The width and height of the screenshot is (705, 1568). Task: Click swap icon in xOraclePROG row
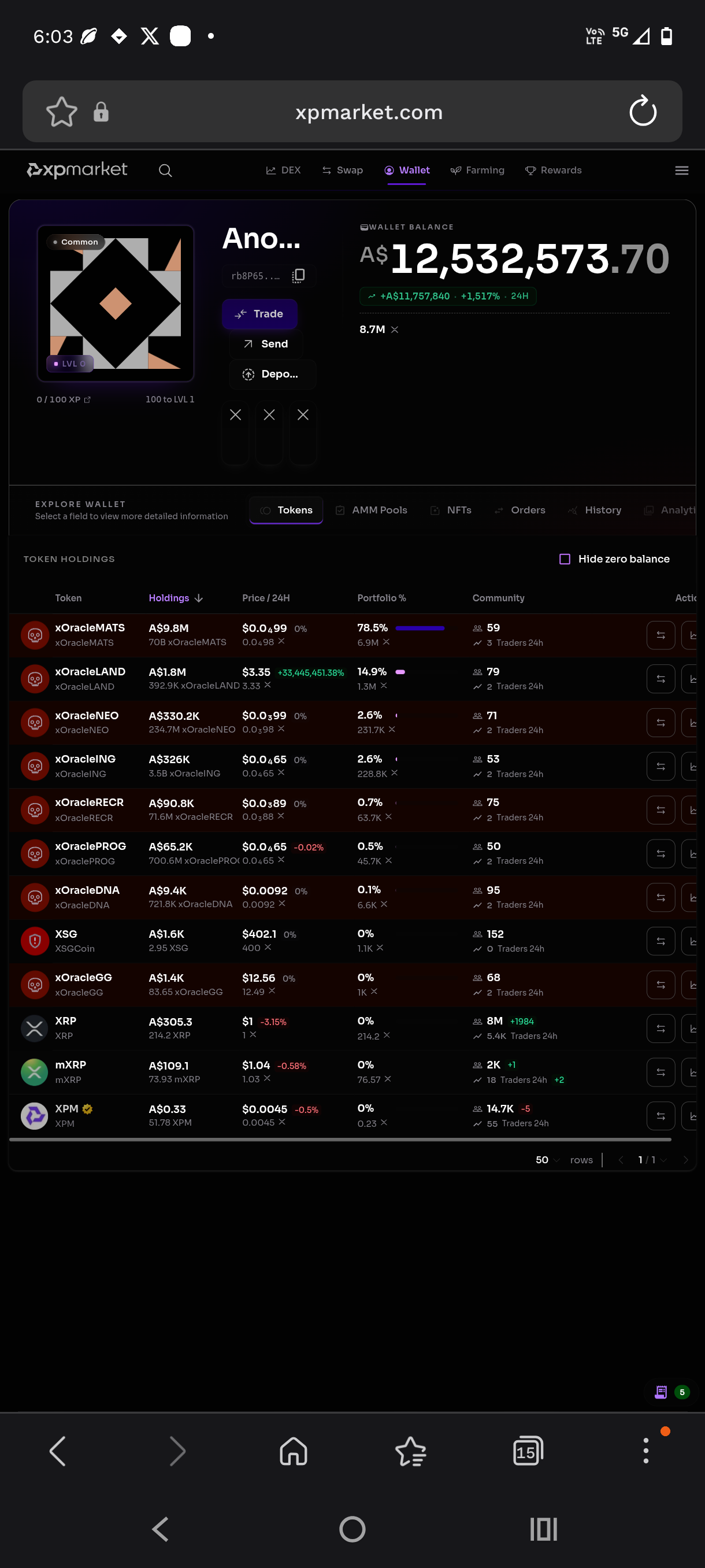point(661,854)
